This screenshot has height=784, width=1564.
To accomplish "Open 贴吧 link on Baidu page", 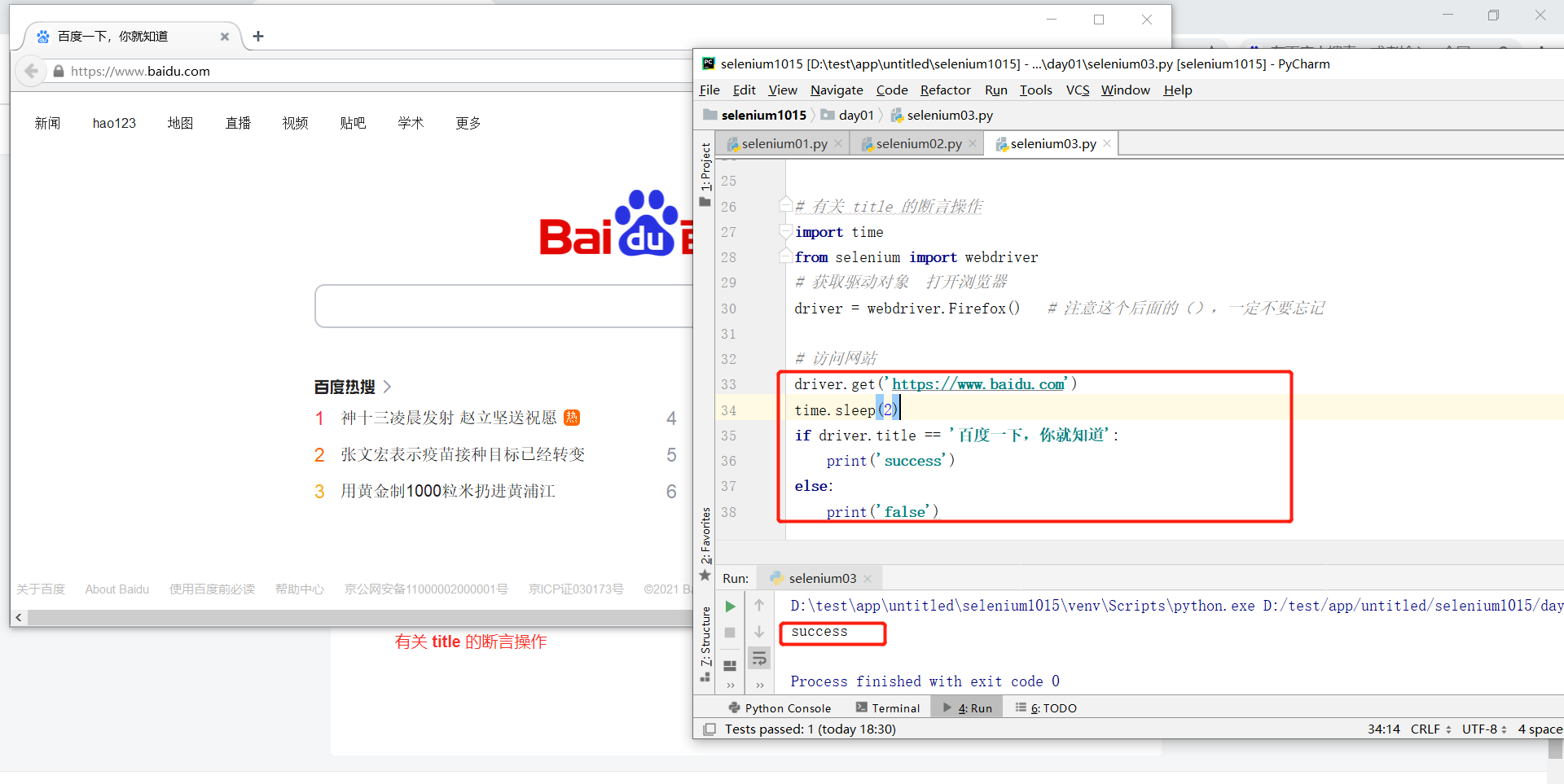I will pos(353,123).
